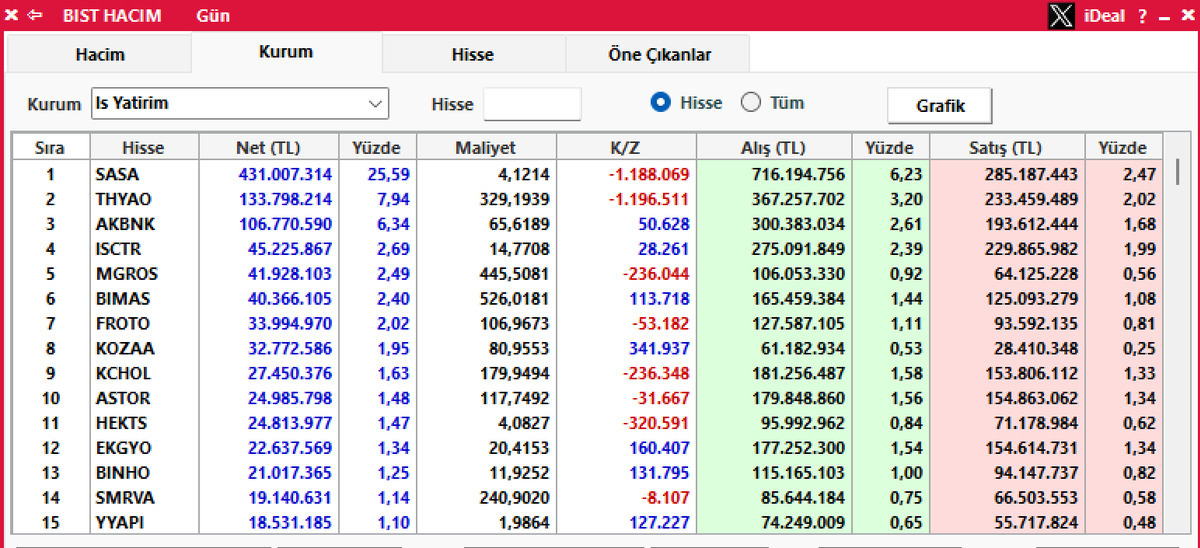Click the Grafik button

point(941,105)
